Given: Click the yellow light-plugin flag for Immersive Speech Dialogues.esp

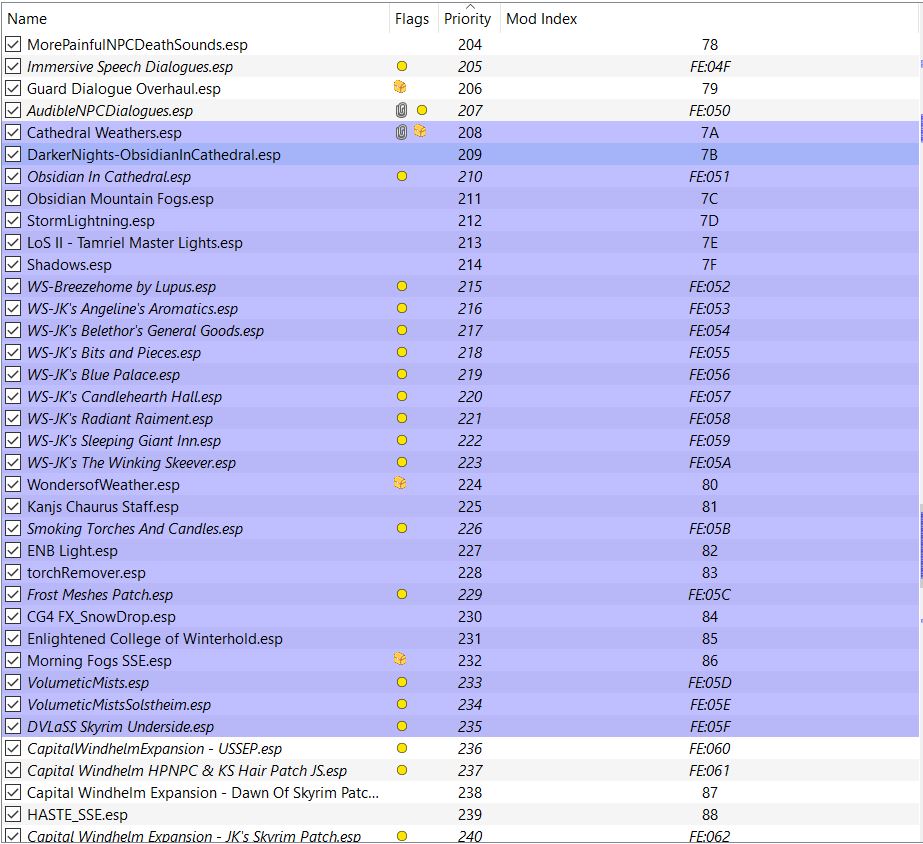Looking at the screenshot, I should (402, 66).
